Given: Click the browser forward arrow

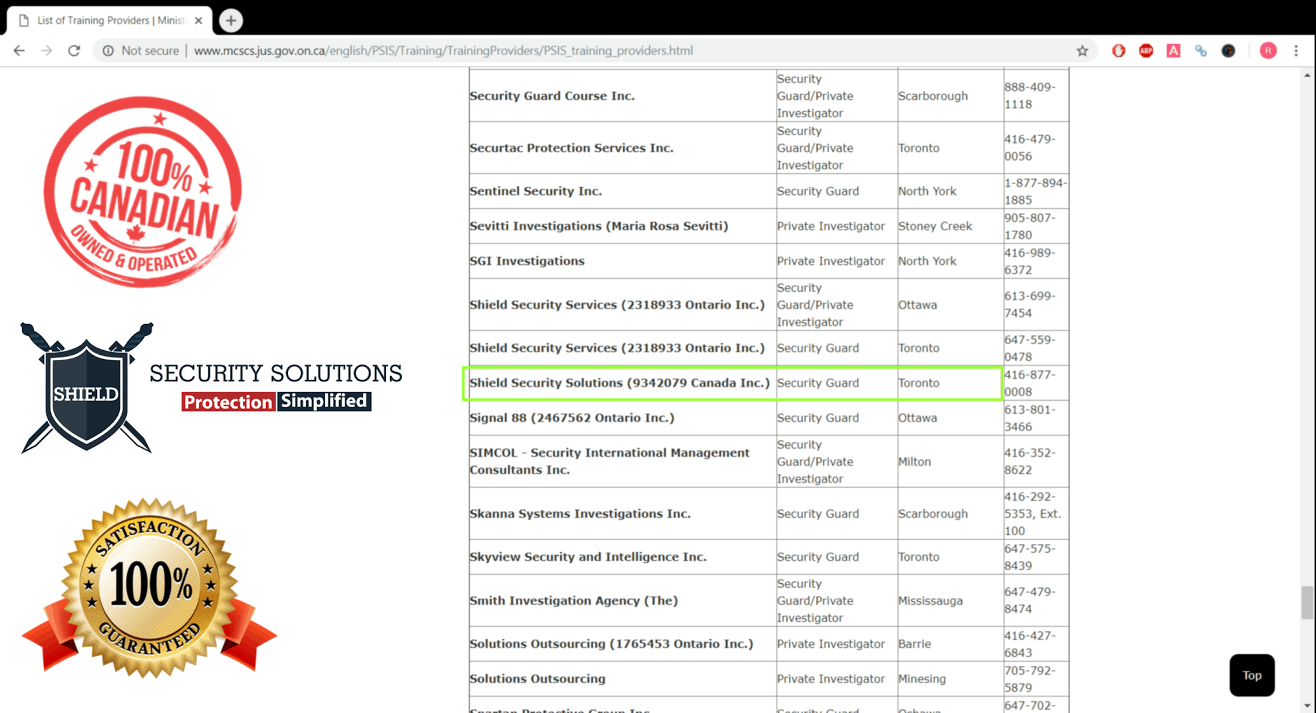Looking at the screenshot, I should point(46,51).
